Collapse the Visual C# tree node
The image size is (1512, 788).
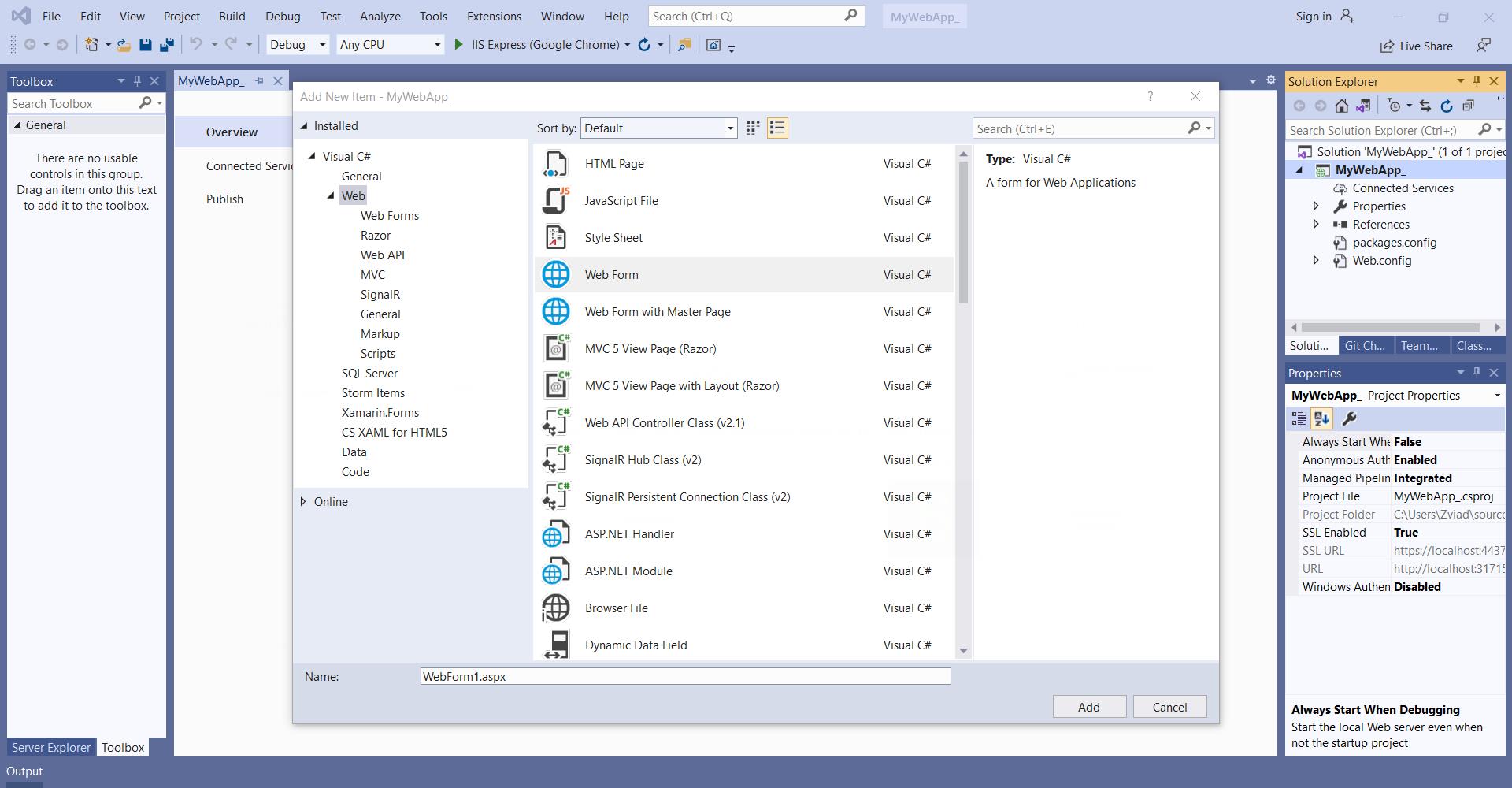(312, 157)
